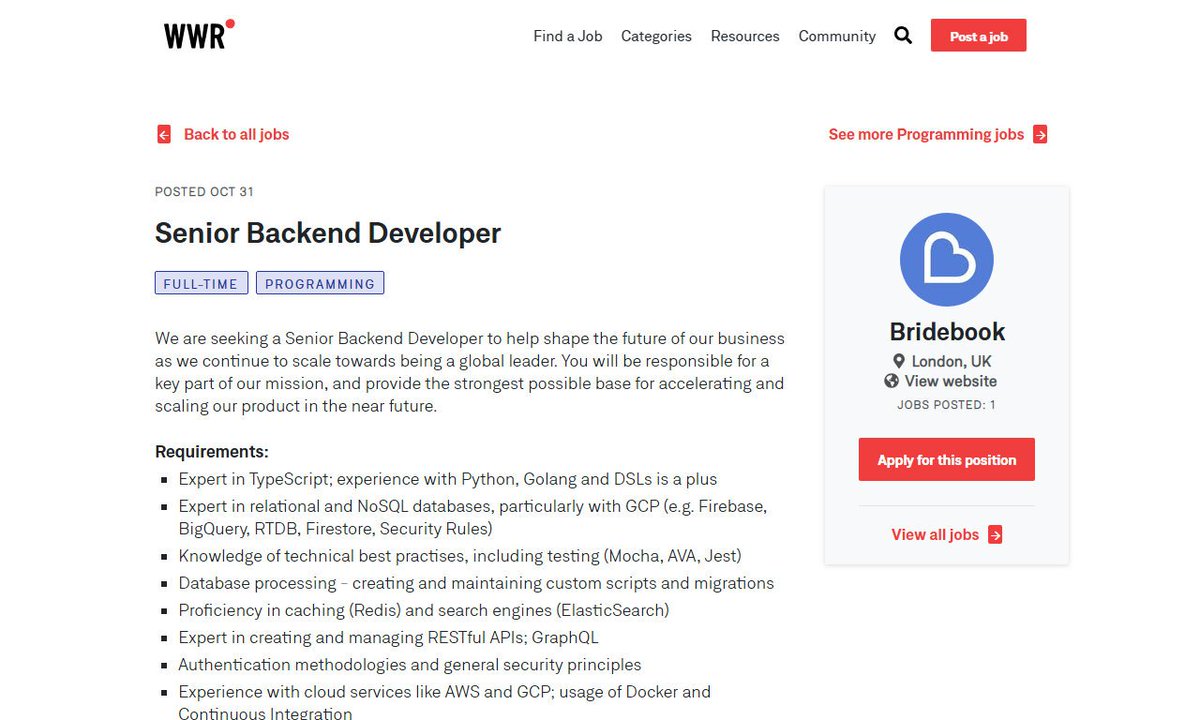Image resolution: width=1200 pixels, height=720 pixels.
Task: Open the Resources menu
Action: (x=745, y=36)
